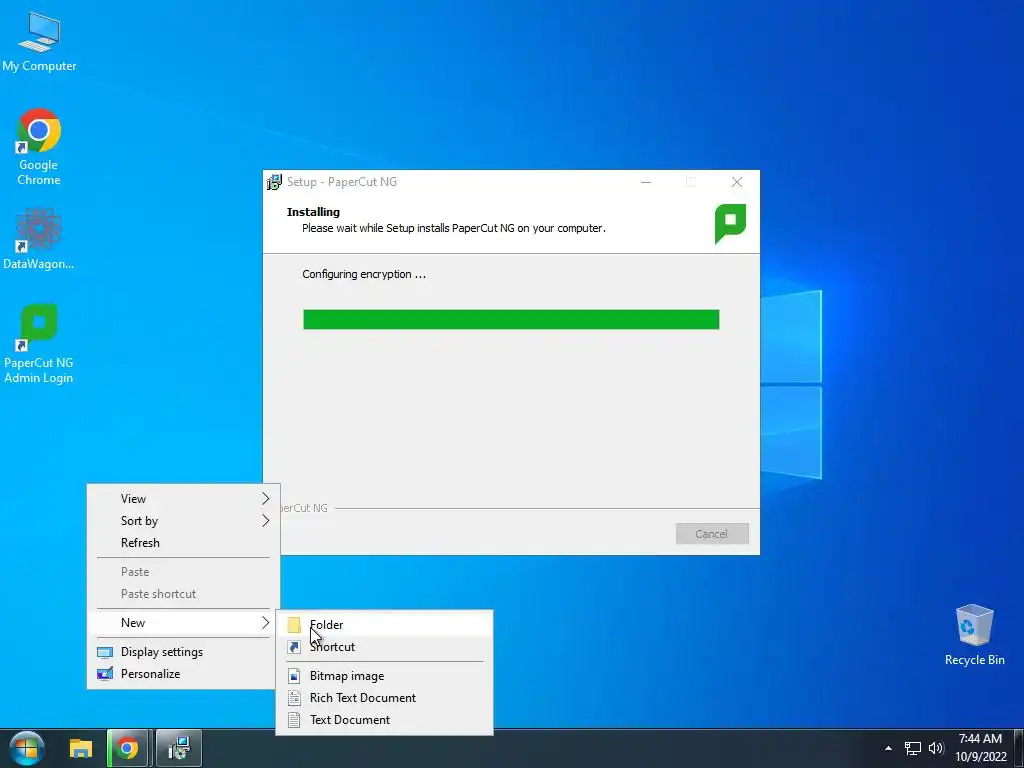Create a new Rich Text Document

point(385,698)
